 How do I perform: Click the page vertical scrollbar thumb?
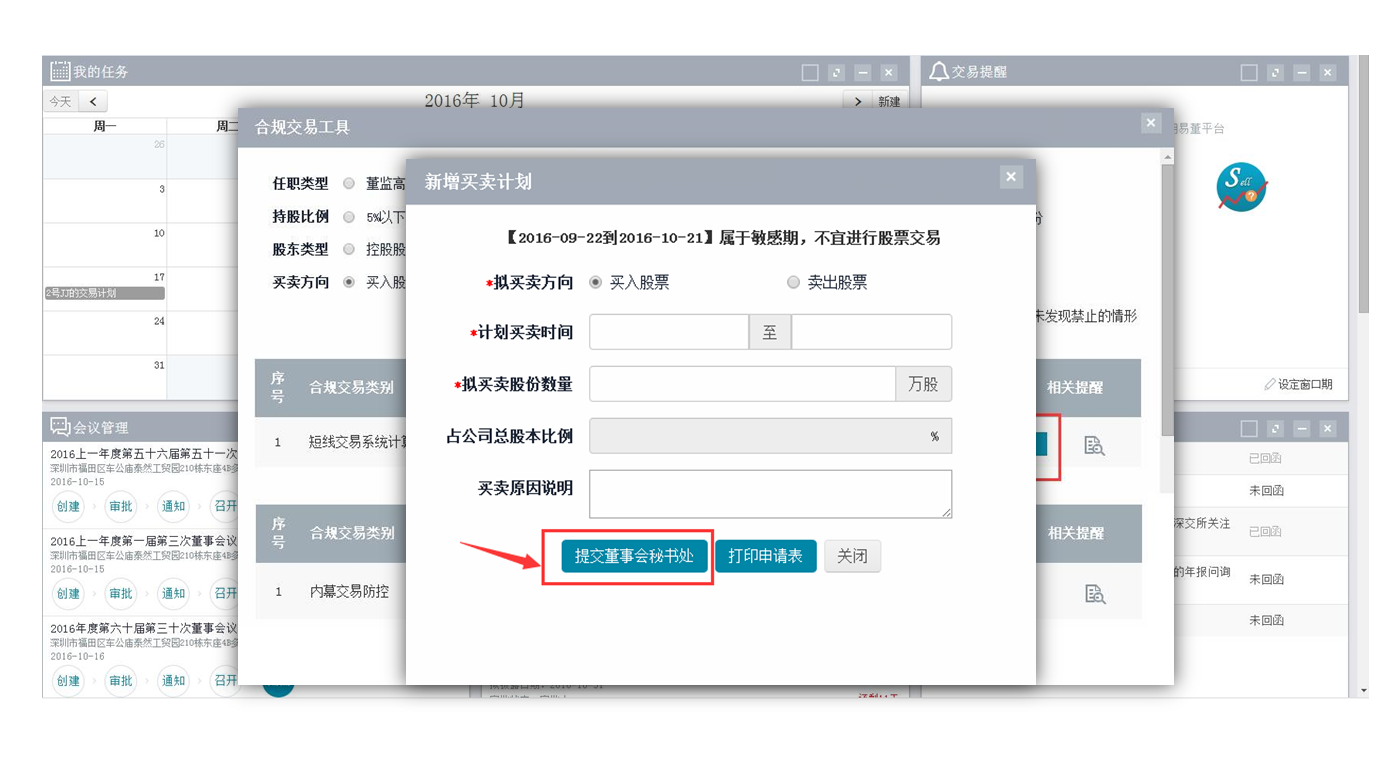point(1363,185)
